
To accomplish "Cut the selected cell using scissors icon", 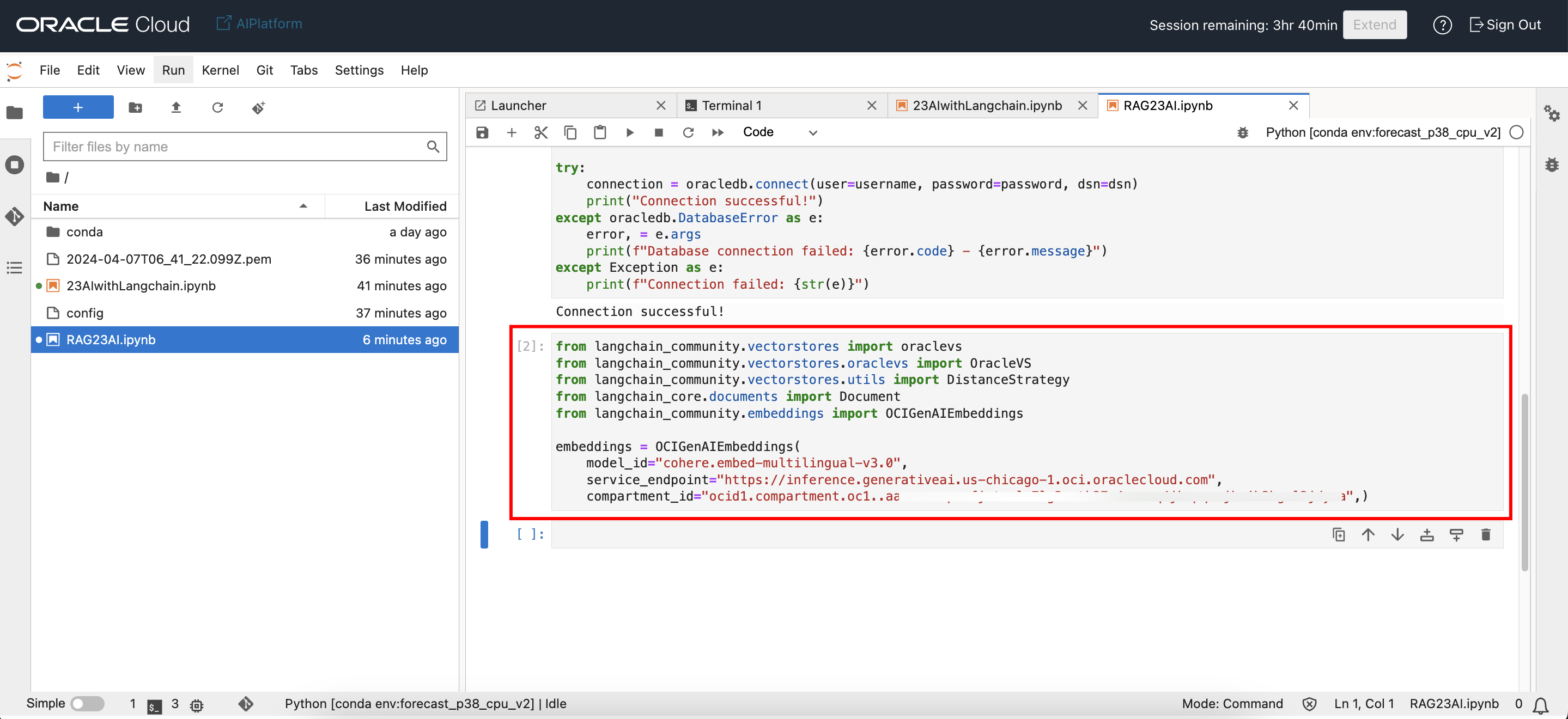I will (x=540, y=132).
